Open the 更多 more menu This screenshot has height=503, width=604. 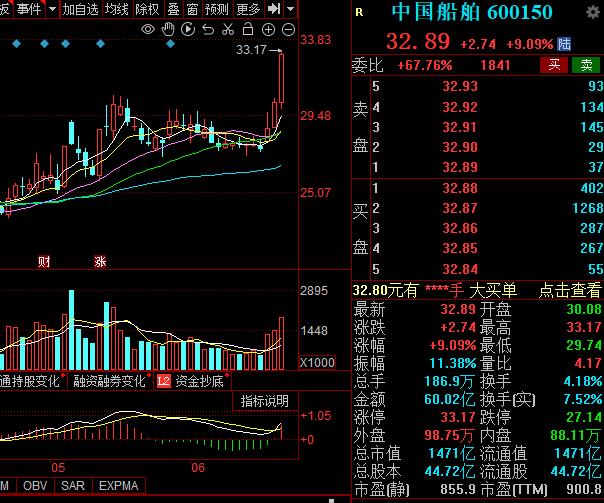click(248, 8)
